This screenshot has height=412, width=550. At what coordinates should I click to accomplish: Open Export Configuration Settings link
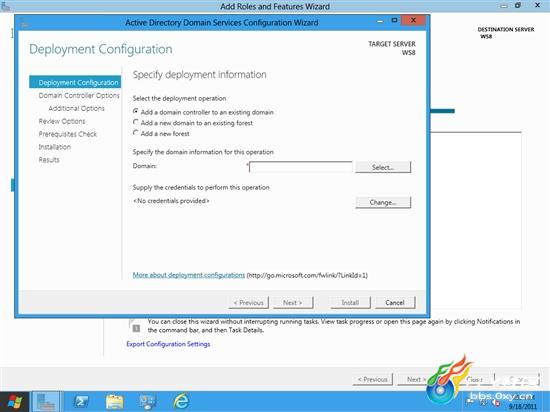(x=168, y=344)
